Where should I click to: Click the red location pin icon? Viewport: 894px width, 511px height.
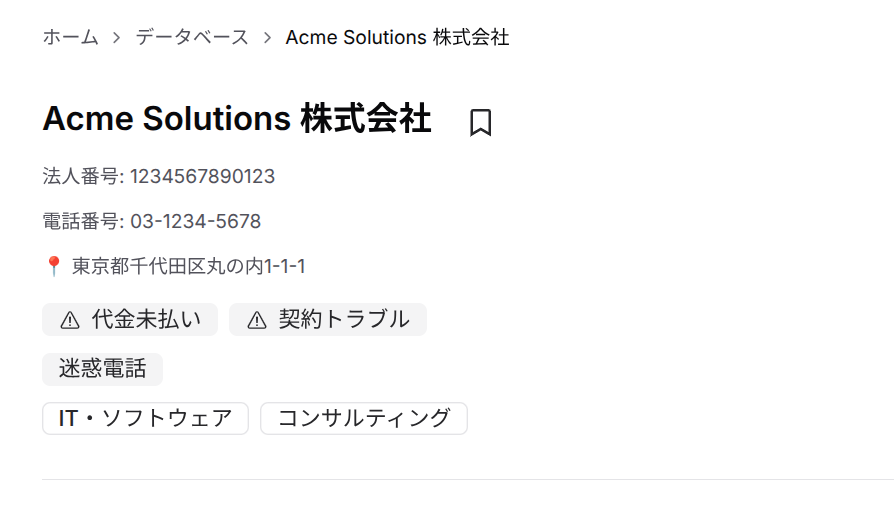[54, 266]
